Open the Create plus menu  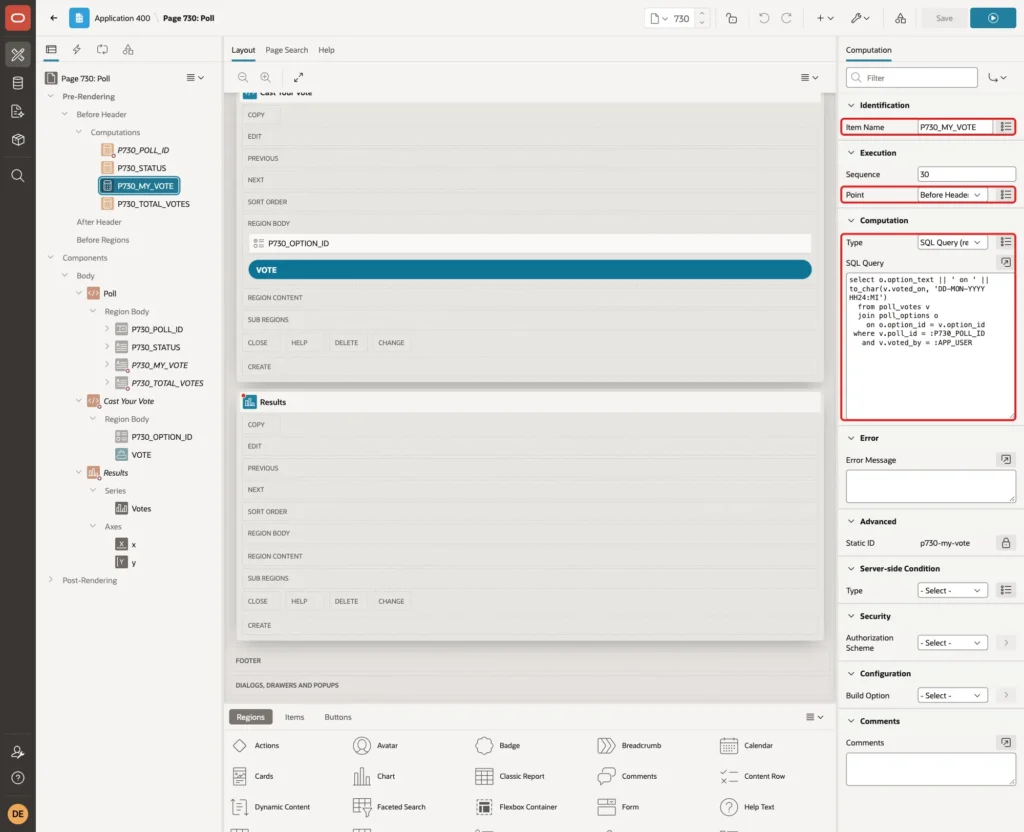tap(825, 18)
